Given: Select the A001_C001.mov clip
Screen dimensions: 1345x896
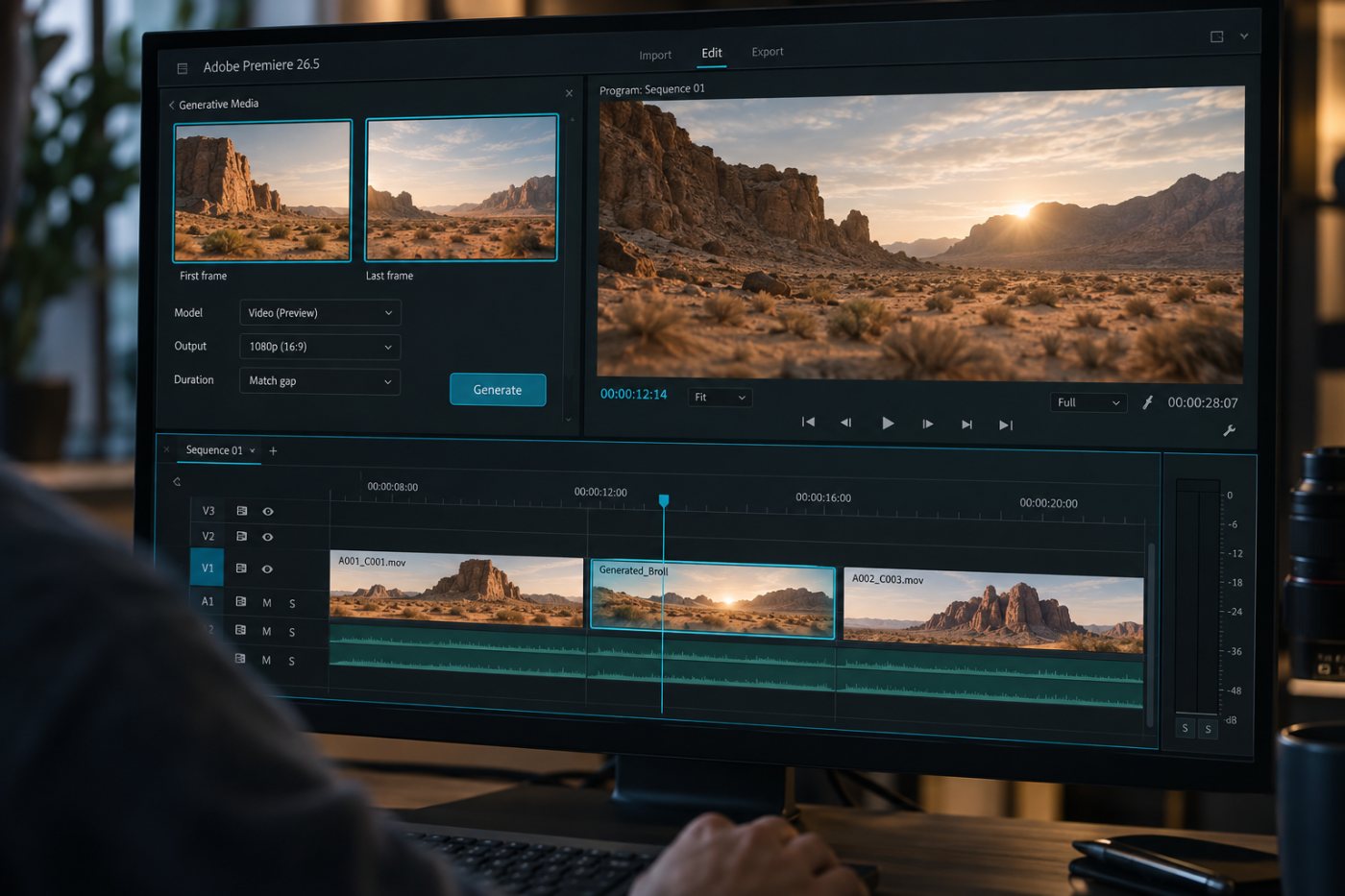Looking at the screenshot, I should [x=456, y=590].
